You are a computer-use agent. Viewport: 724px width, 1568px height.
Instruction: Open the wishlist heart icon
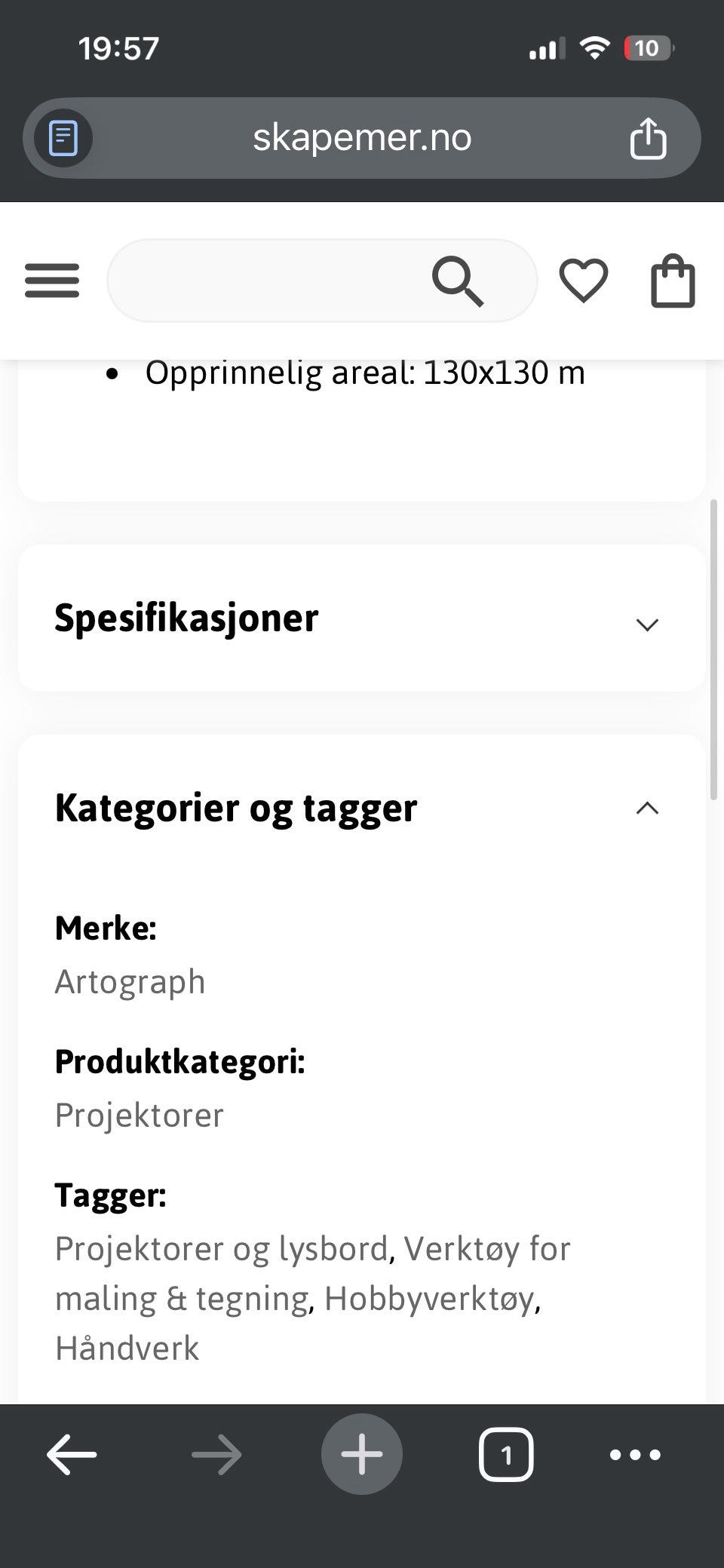pyautogui.click(x=583, y=281)
